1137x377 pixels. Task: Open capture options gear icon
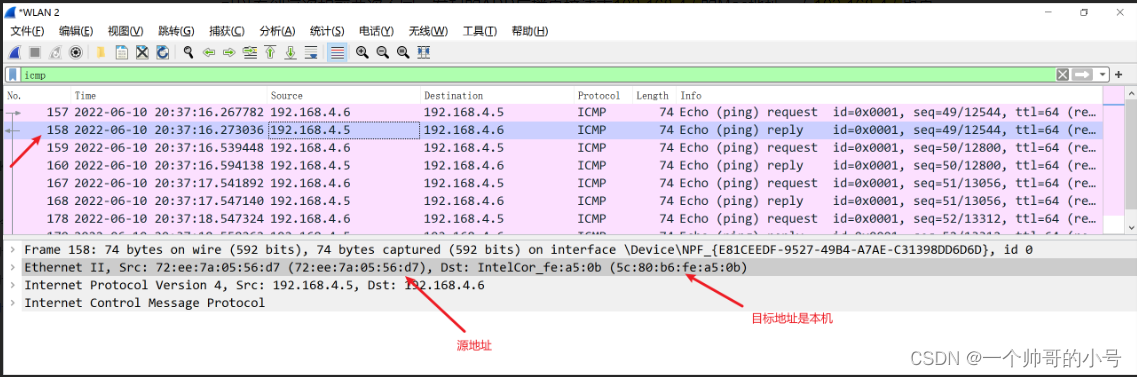coord(75,52)
